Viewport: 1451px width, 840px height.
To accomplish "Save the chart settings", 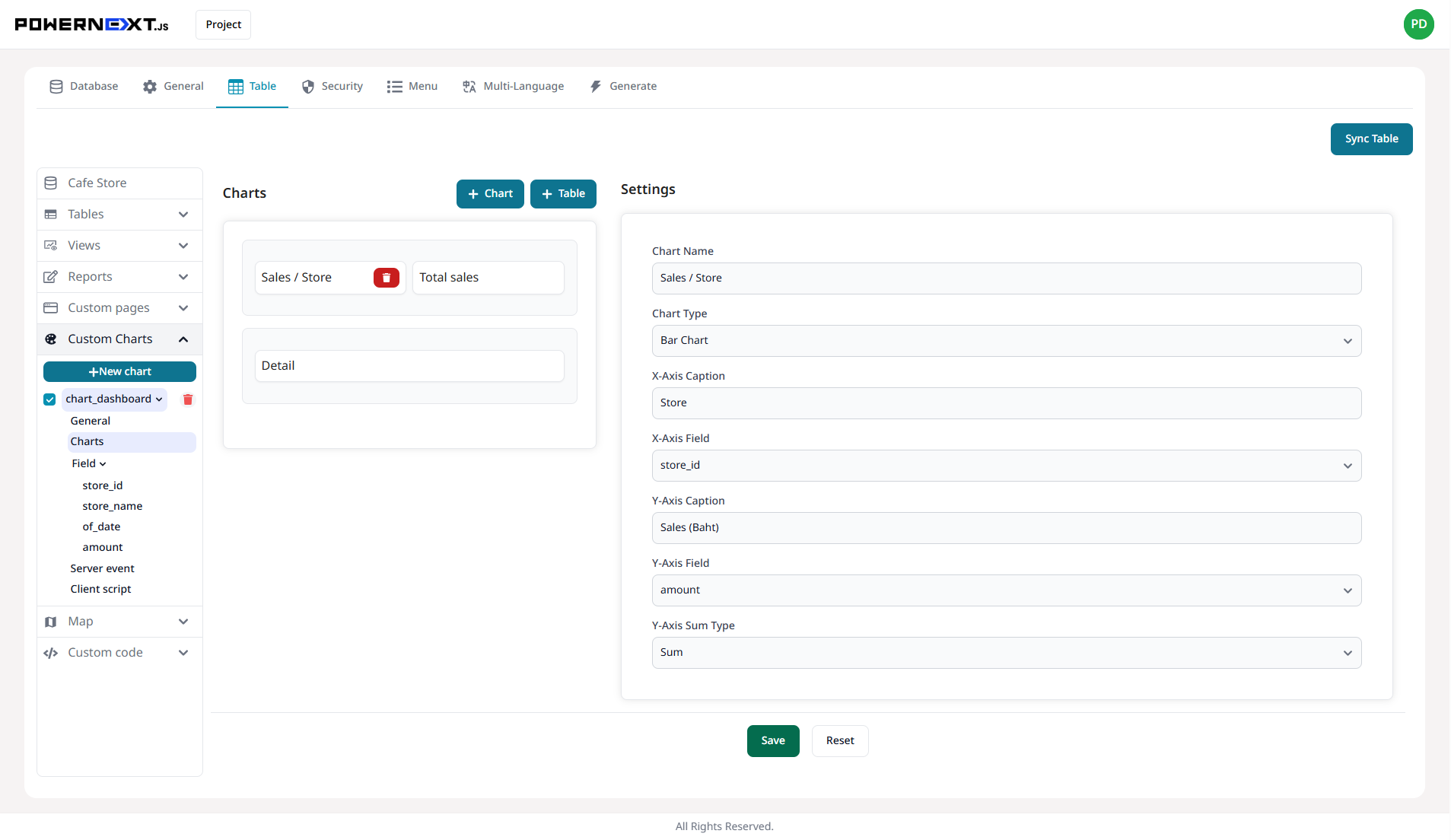I will coord(773,741).
